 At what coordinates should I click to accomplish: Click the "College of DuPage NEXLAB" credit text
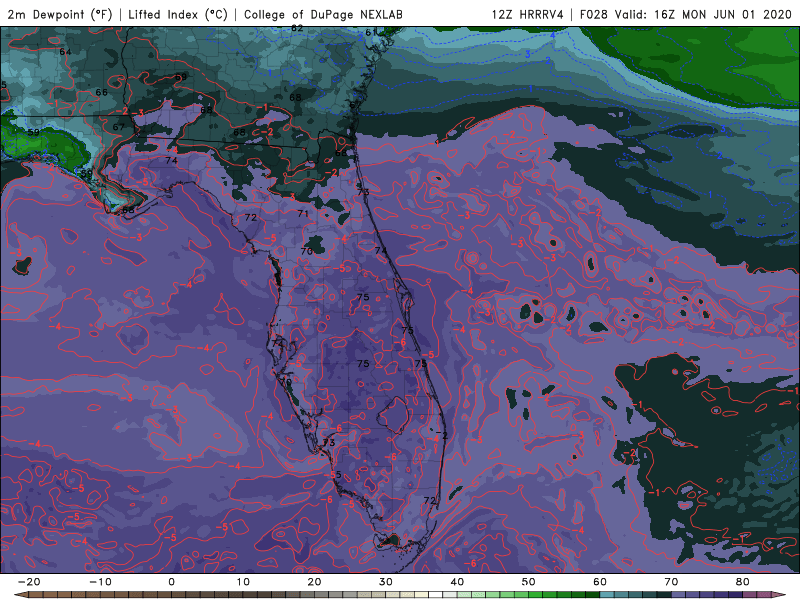tap(323, 14)
